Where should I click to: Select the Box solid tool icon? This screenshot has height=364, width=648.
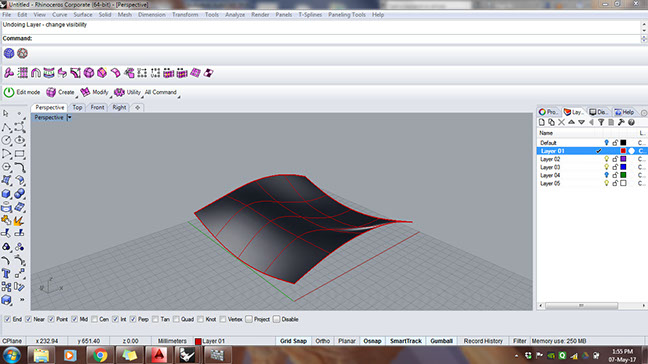(6, 194)
